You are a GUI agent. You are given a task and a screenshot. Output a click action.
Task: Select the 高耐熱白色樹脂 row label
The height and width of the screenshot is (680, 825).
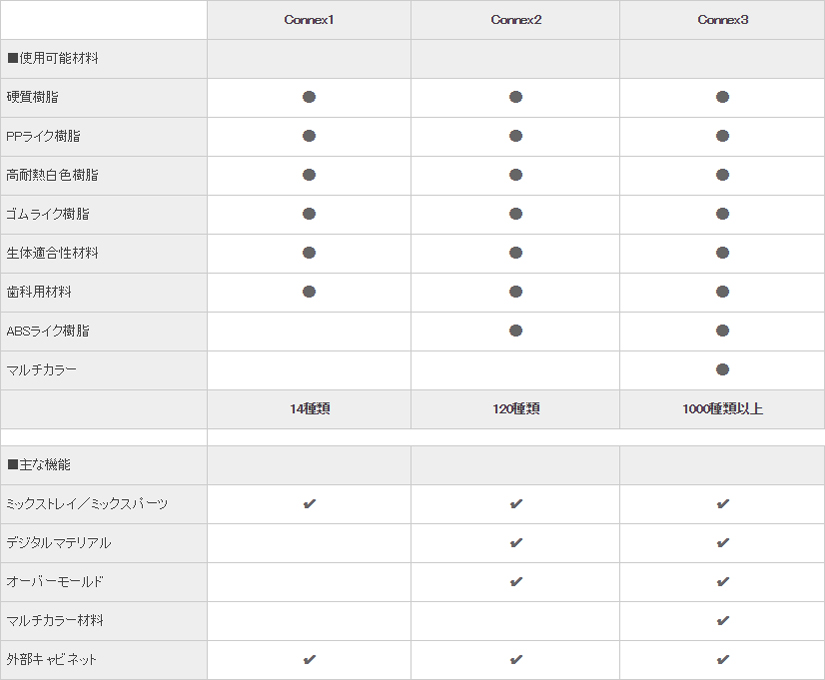point(52,175)
